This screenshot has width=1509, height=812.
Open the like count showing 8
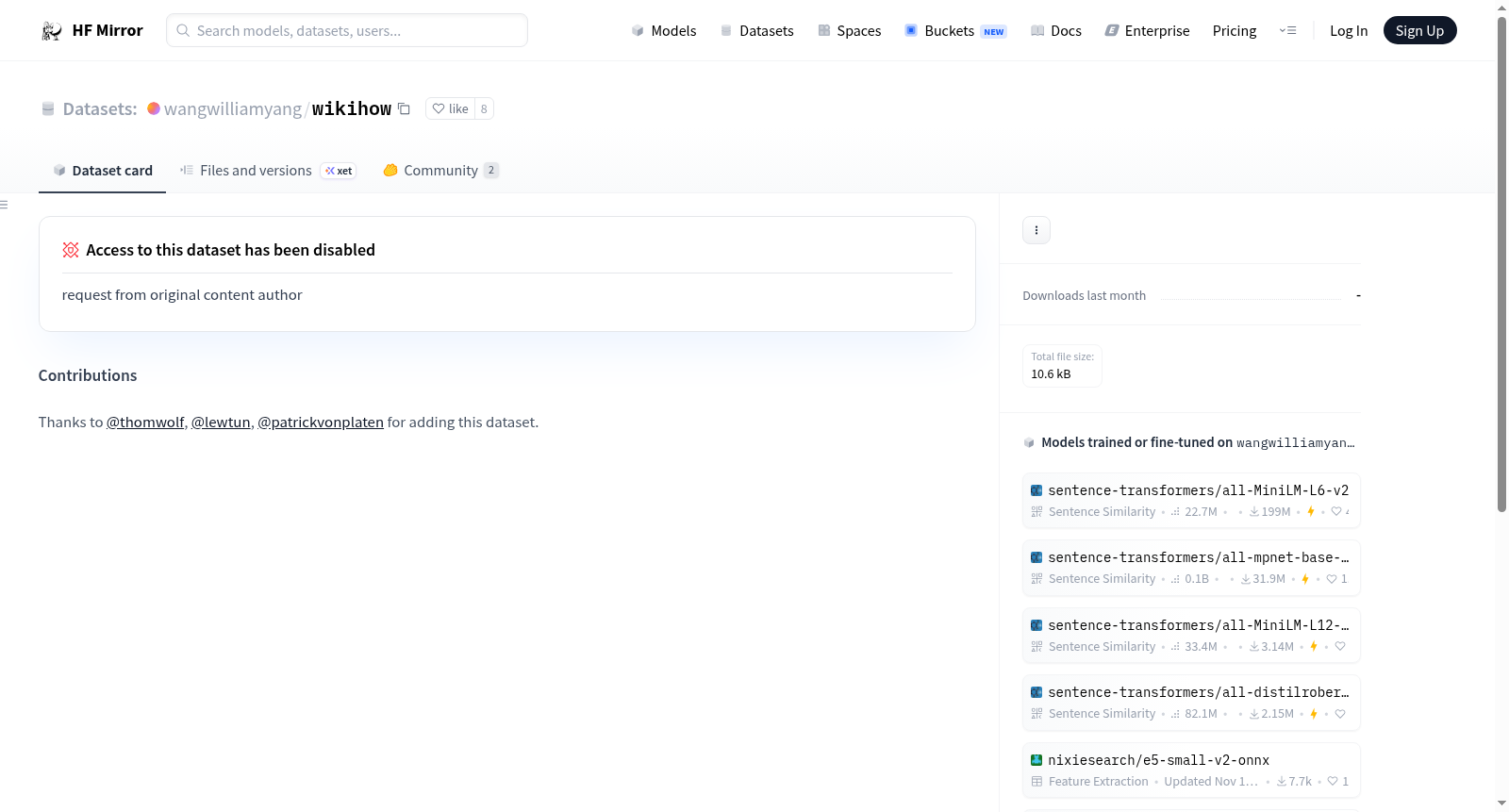point(484,108)
